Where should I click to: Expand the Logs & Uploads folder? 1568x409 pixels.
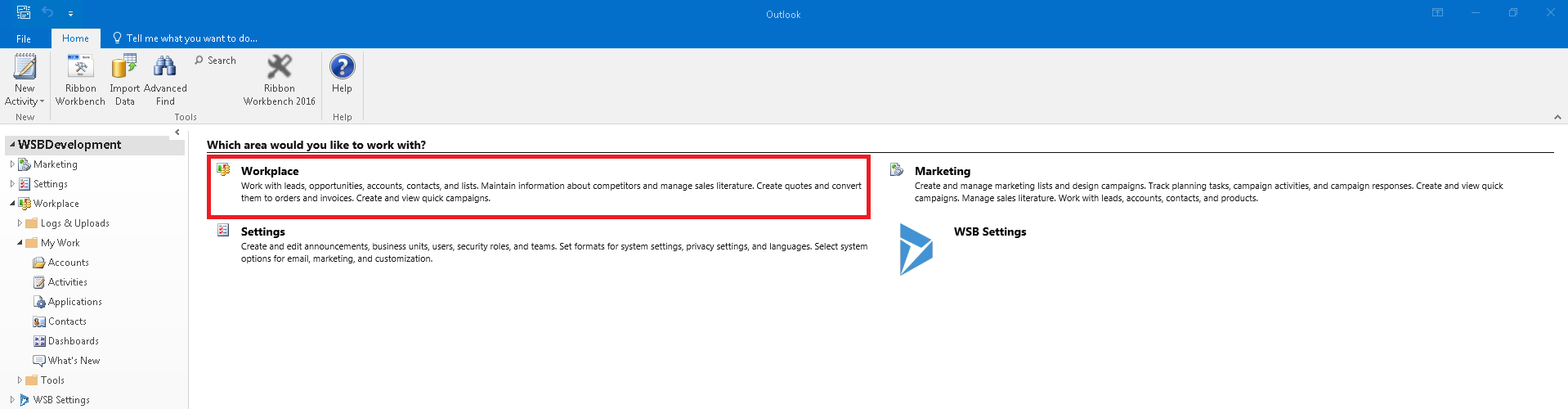(x=20, y=223)
